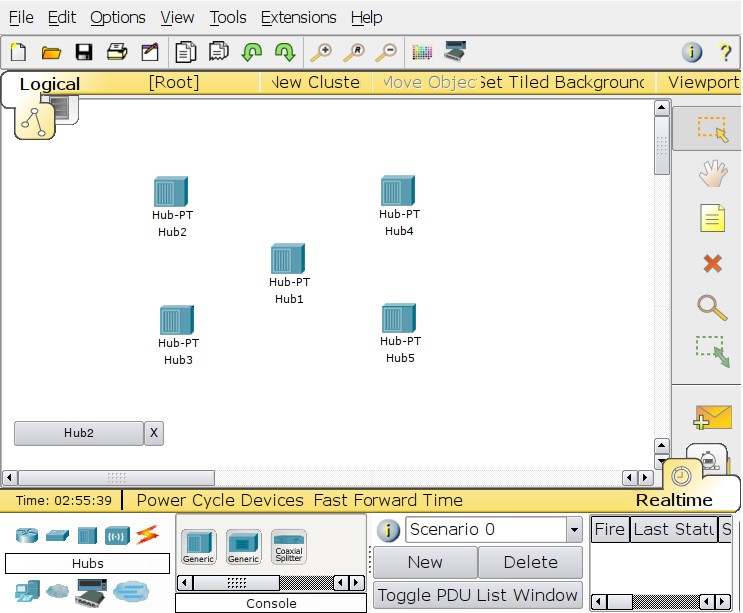Image resolution: width=743 pixels, height=613 pixels.
Task: Open the Tools menu
Action: (x=228, y=18)
